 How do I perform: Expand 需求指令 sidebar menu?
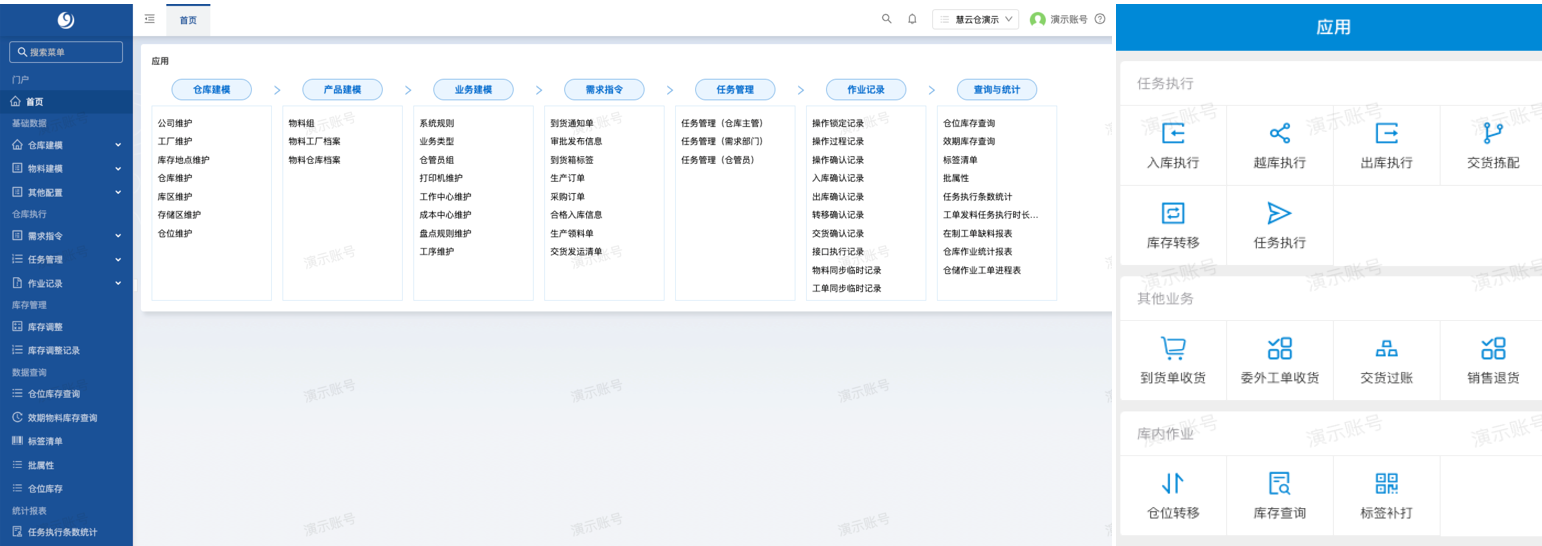[66, 236]
